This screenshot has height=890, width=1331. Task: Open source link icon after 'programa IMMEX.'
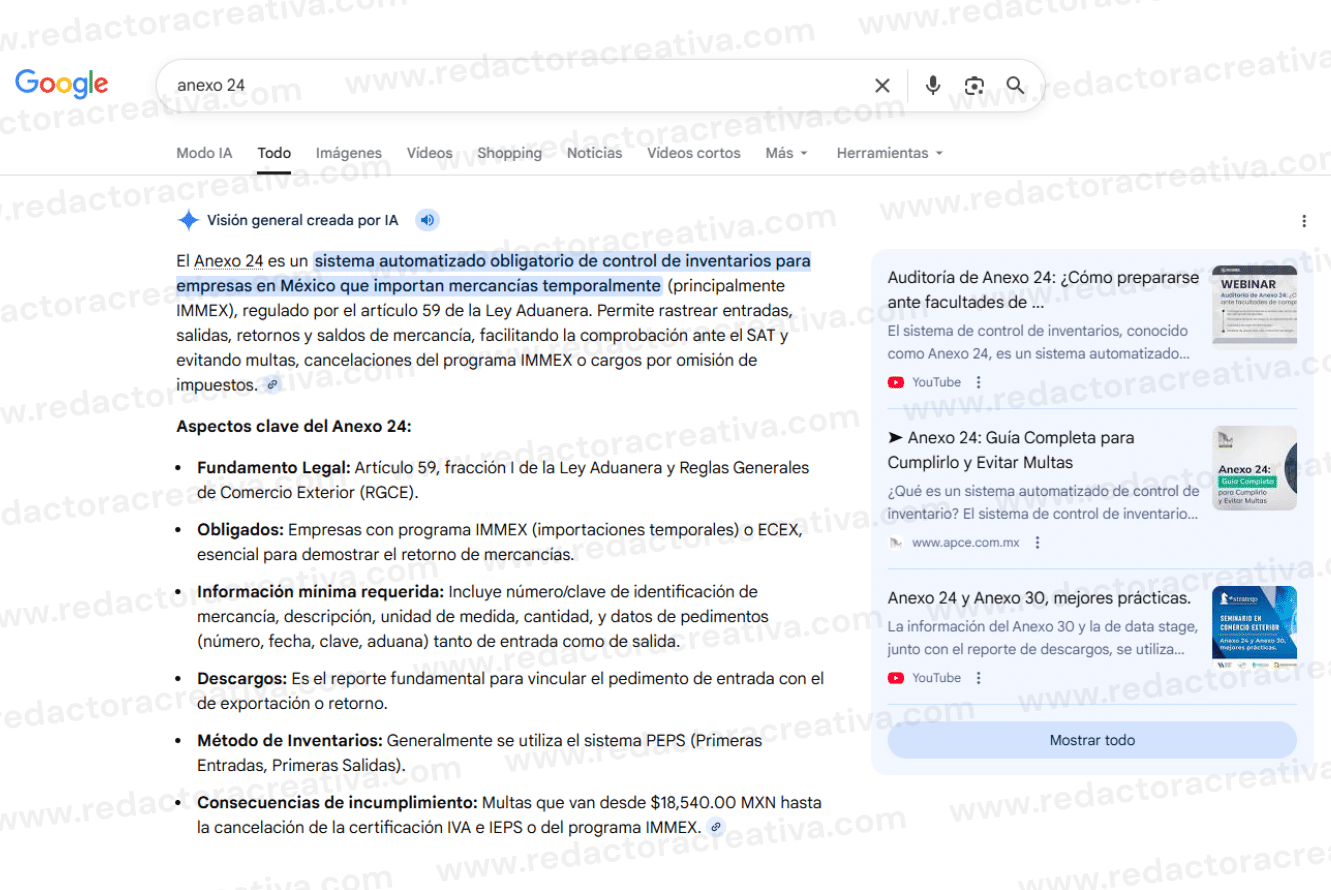[715, 827]
